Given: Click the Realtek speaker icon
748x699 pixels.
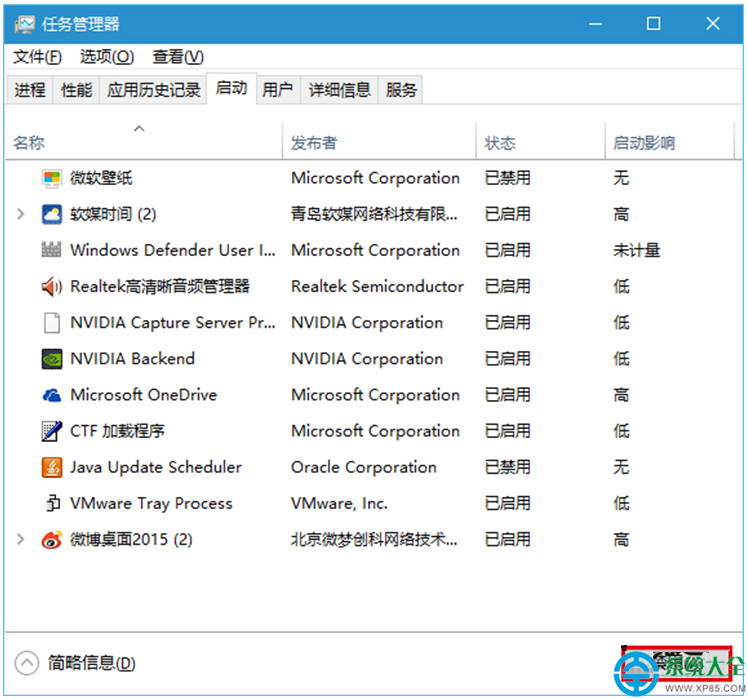Looking at the screenshot, I should pyautogui.click(x=52, y=286).
